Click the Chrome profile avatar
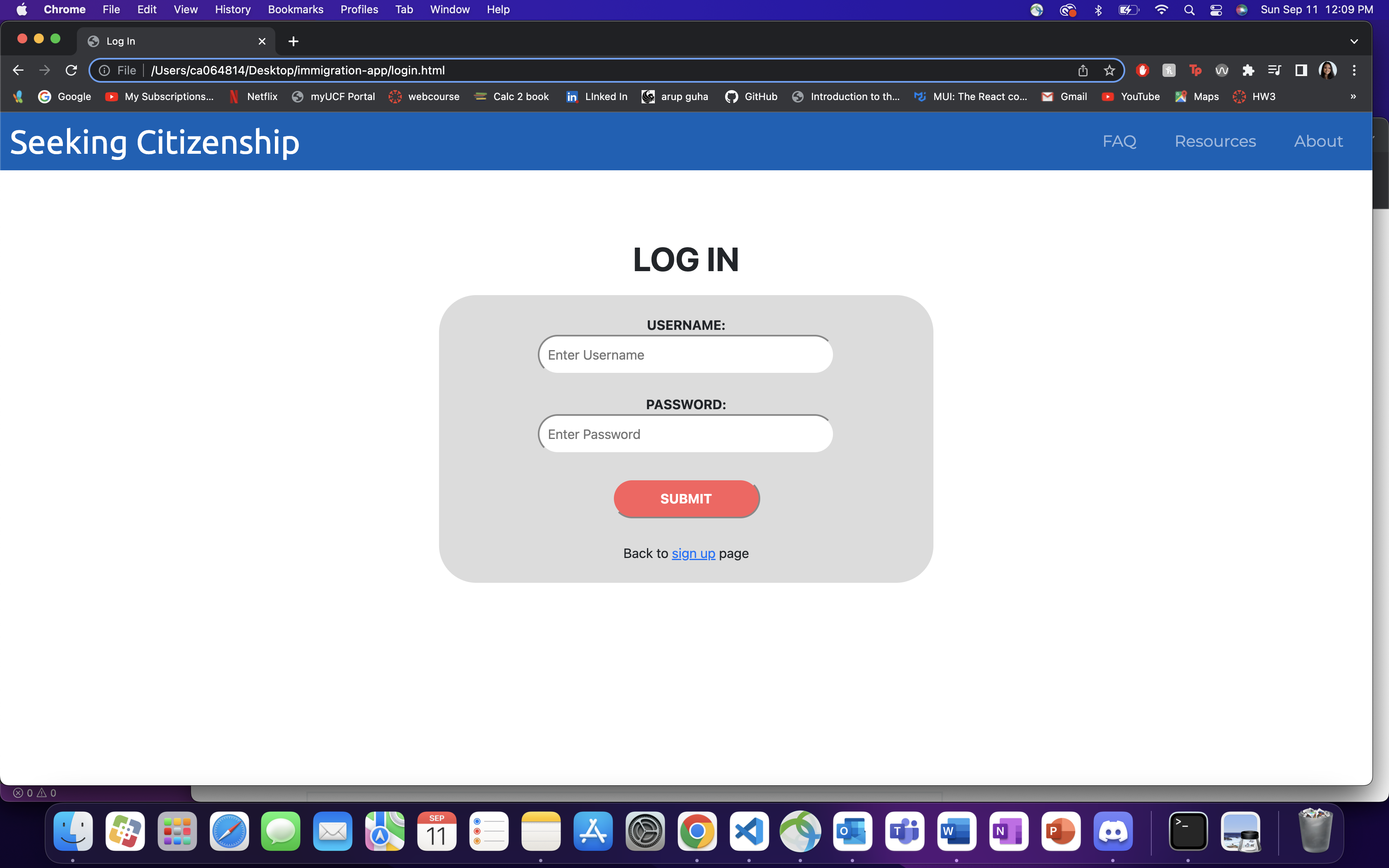The height and width of the screenshot is (868, 1389). click(x=1327, y=70)
